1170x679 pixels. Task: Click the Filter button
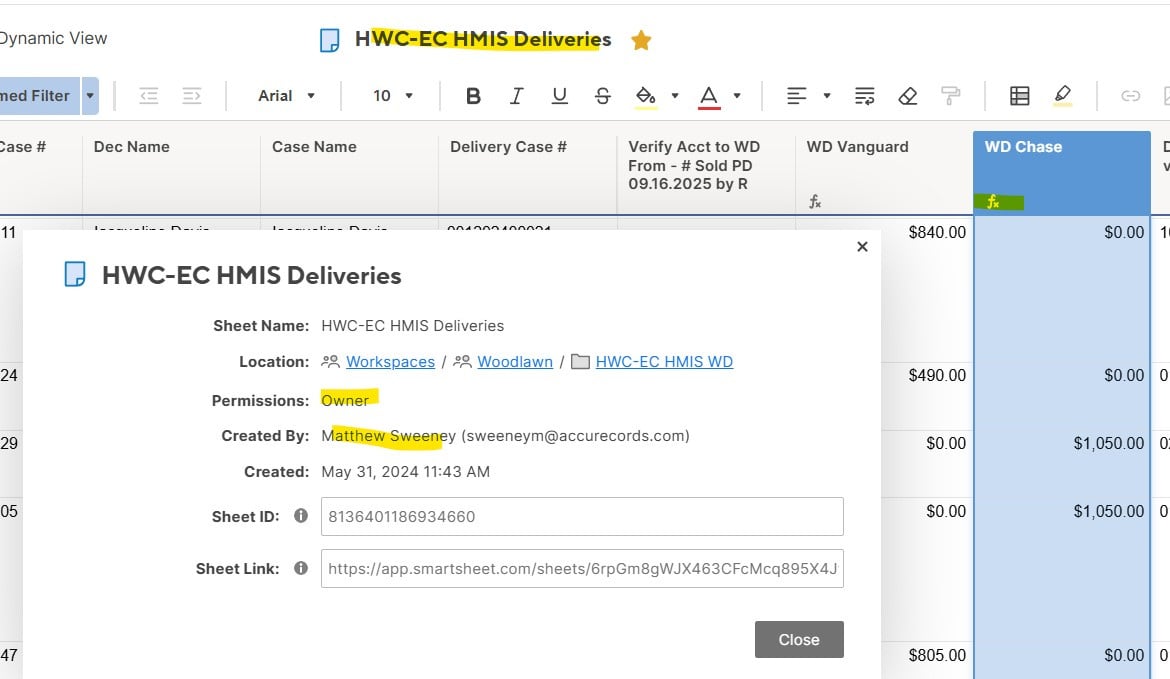click(39, 96)
